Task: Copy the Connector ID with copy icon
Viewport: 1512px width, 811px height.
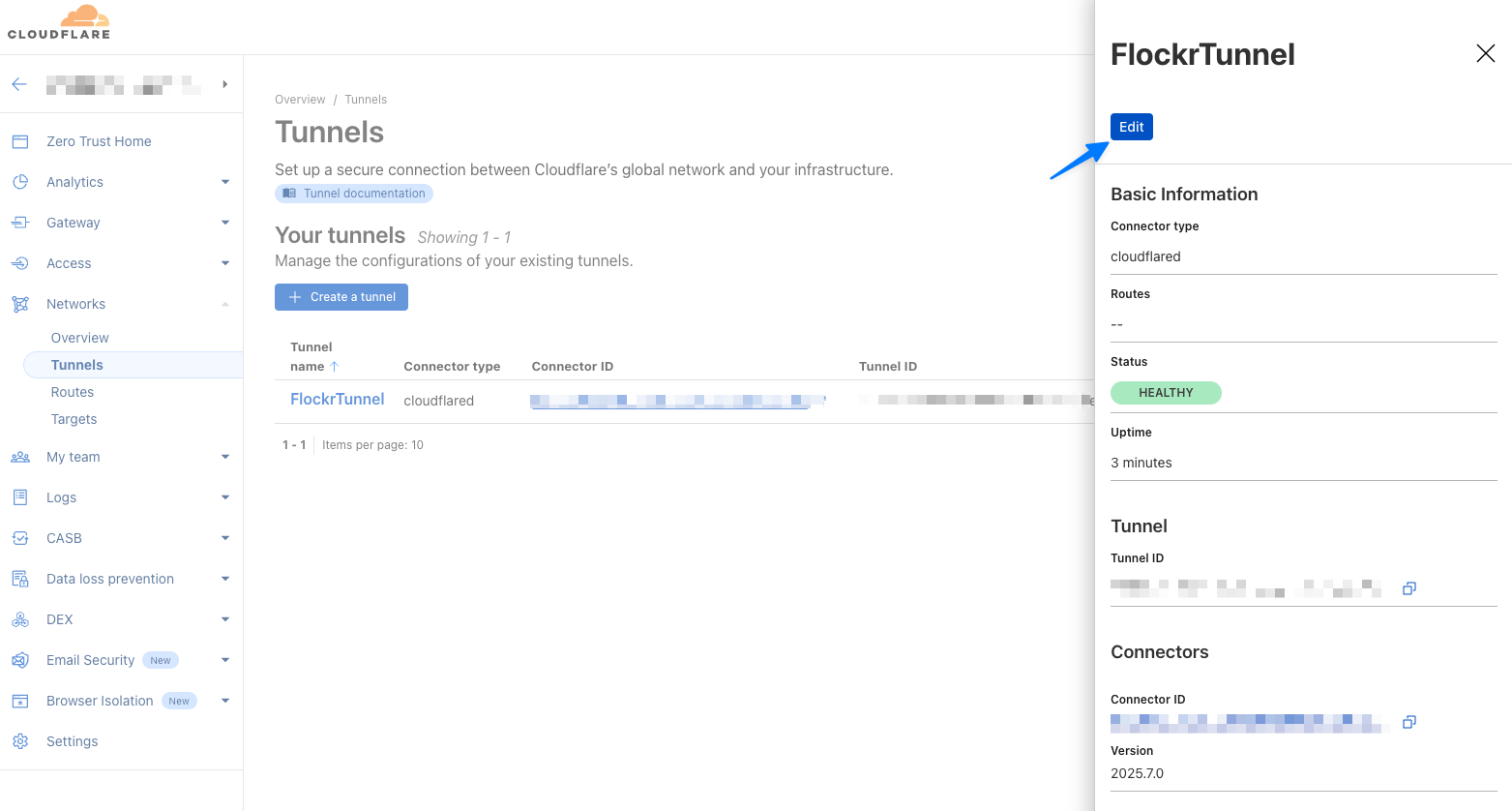Action: coord(1409,722)
